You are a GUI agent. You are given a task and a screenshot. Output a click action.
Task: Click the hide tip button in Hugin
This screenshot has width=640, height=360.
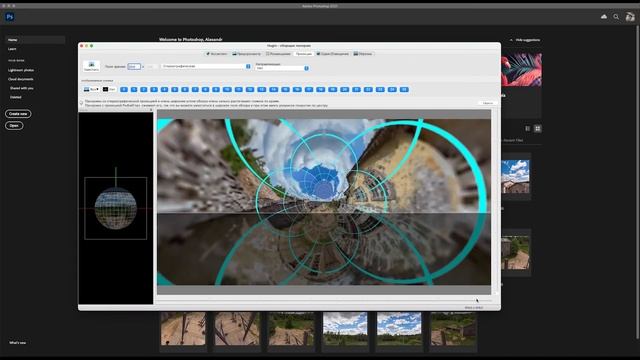pos(488,103)
